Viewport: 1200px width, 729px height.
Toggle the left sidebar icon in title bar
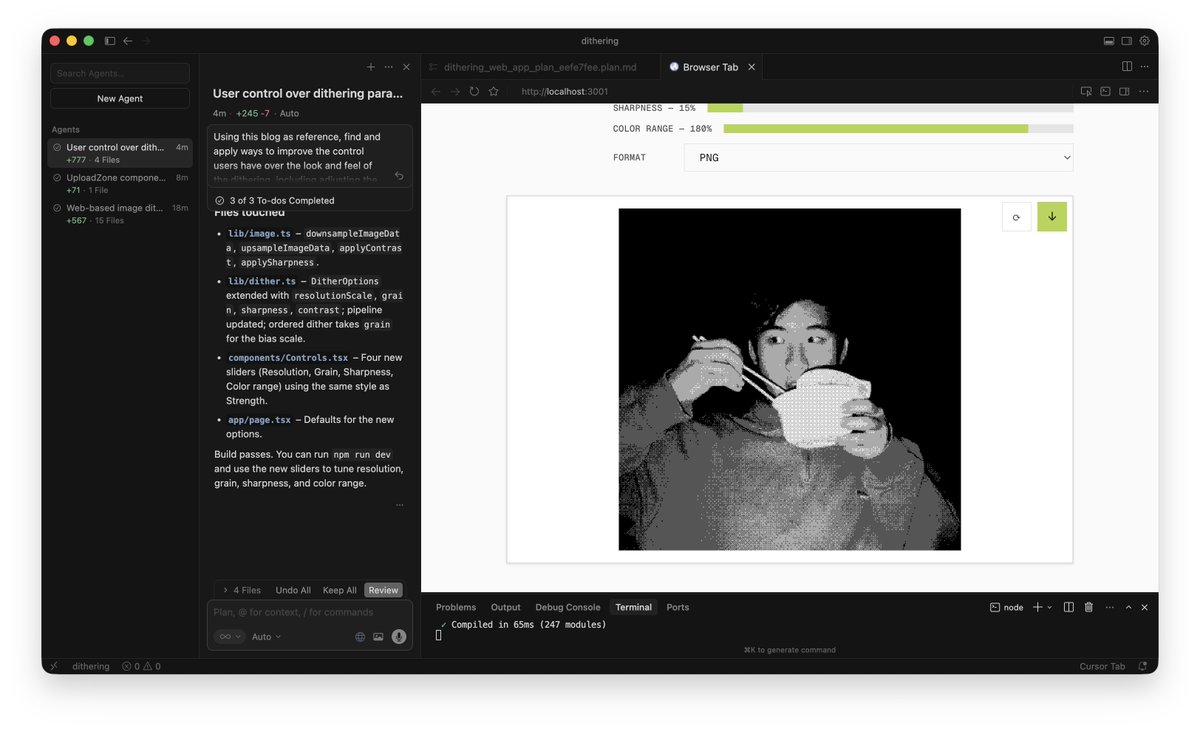point(110,41)
